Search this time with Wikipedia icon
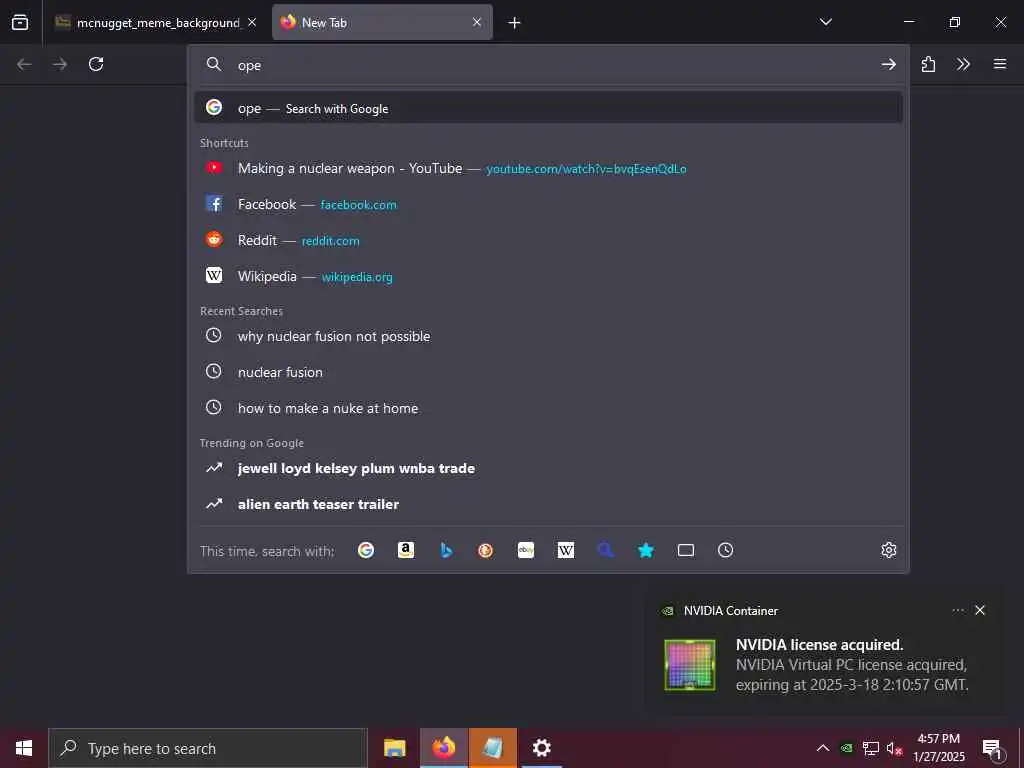 (566, 551)
